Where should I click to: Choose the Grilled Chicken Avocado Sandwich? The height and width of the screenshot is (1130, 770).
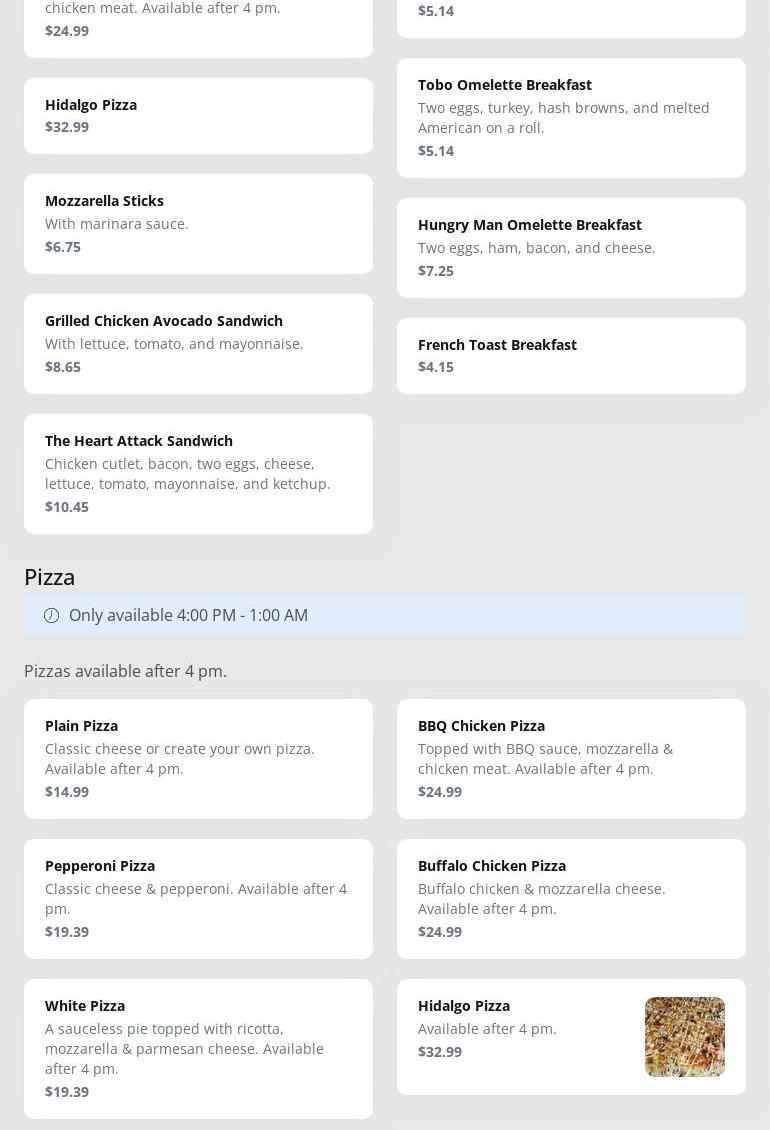198,343
